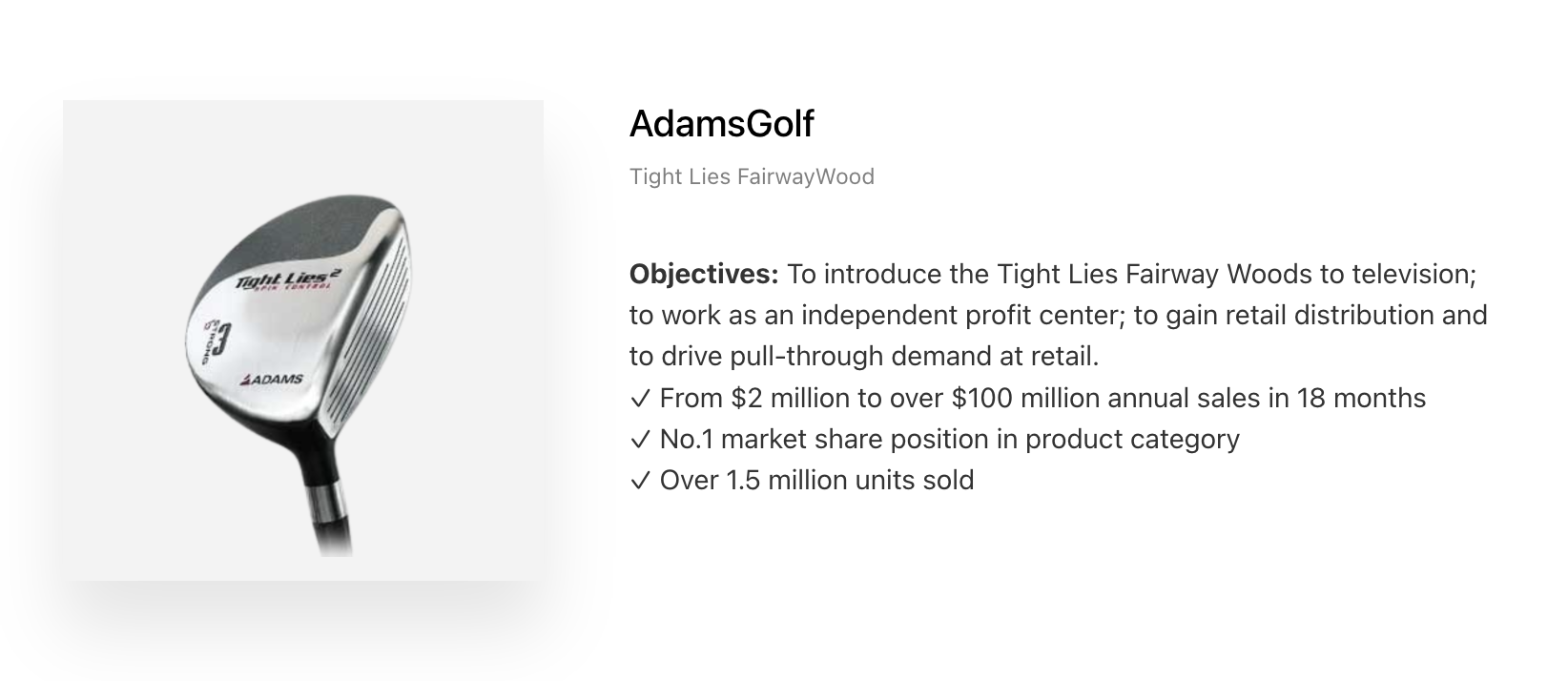Click the 'Over 1.5 million units sold' line
Viewport: 1568px width, 681px height.
816,480
